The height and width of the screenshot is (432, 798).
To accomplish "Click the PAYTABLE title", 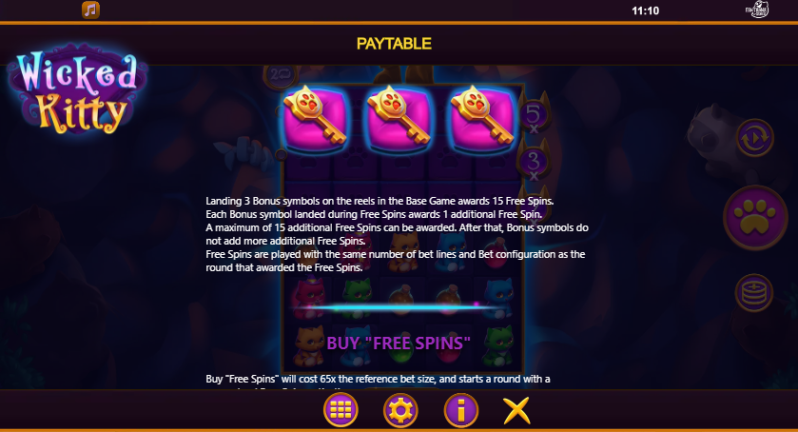I will tap(394, 44).
